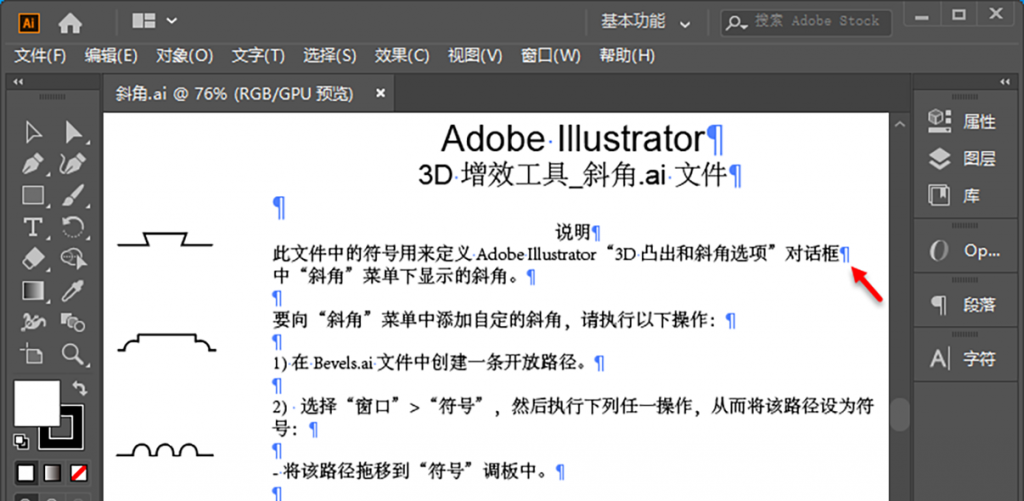This screenshot has width=1024, height=501.
Task: Open the 基本功能 workspace dropdown
Action: point(645,21)
